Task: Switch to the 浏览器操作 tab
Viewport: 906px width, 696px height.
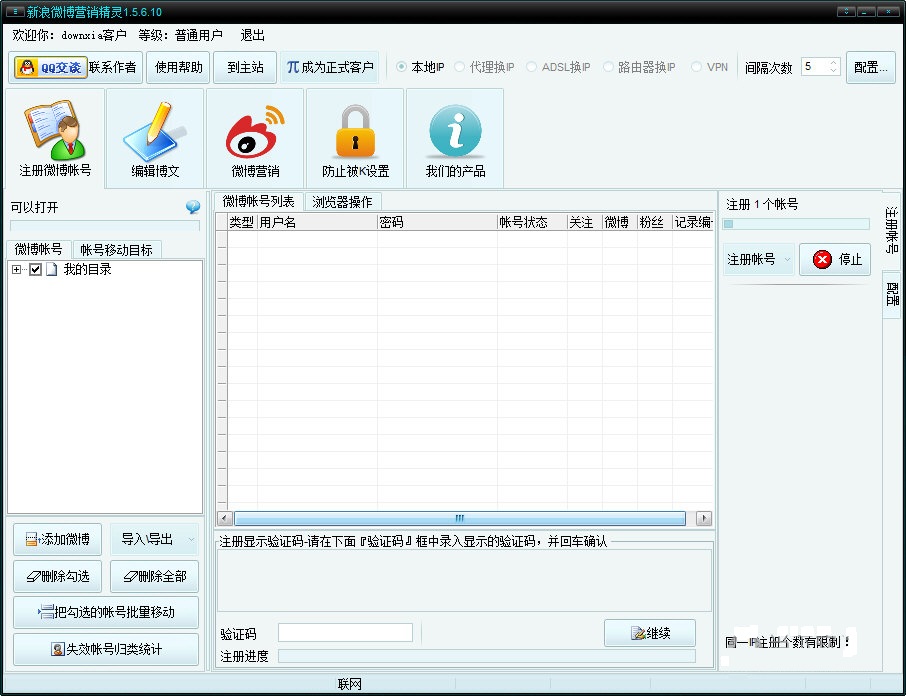Action: 342,201
